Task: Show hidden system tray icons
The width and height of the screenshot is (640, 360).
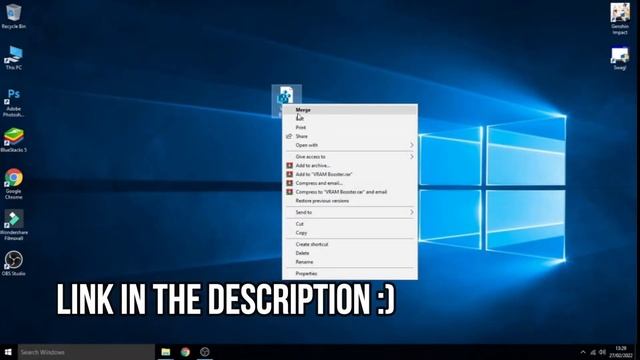Action: (583, 352)
